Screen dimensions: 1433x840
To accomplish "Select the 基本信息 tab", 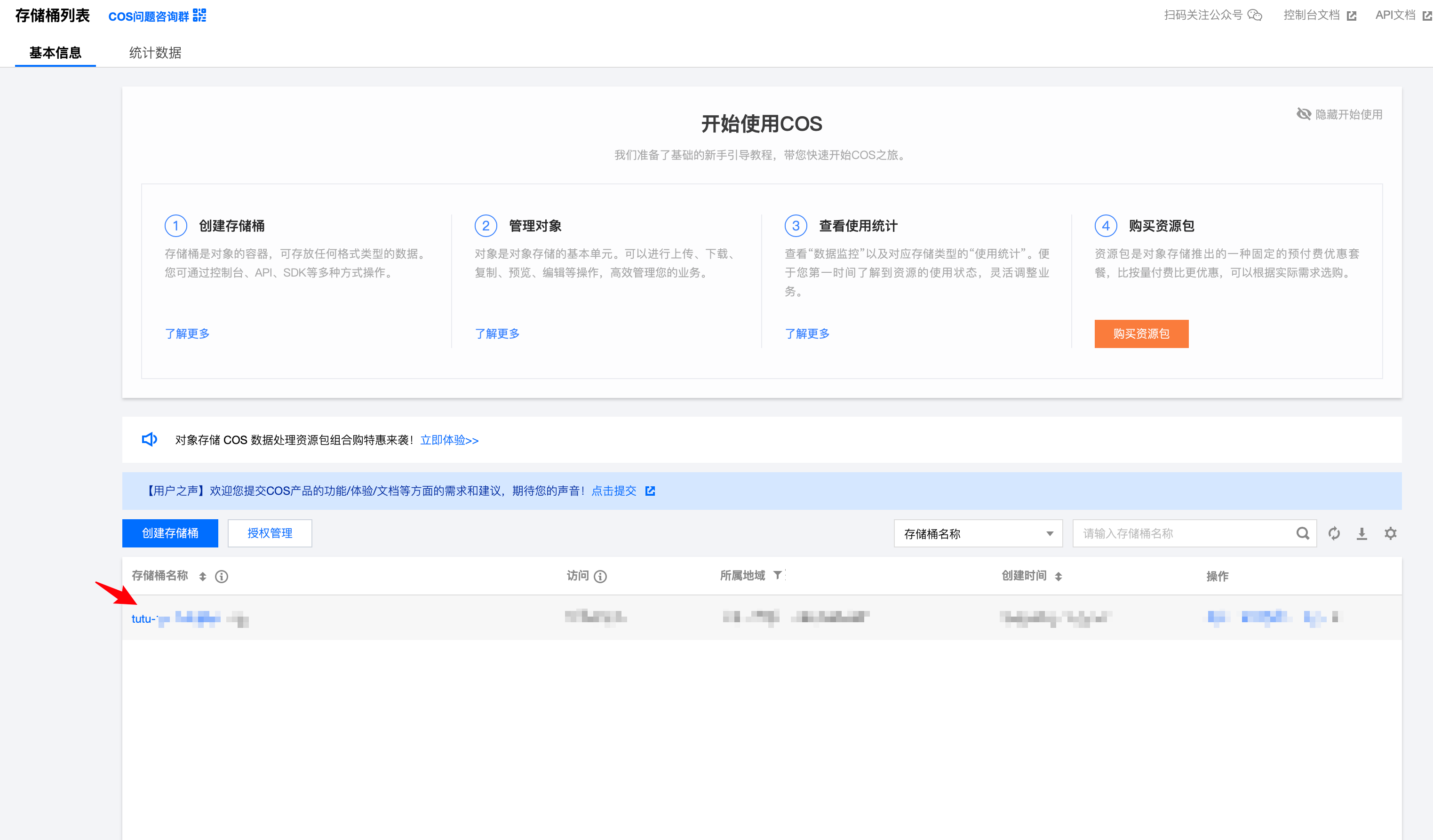I will coord(55,53).
